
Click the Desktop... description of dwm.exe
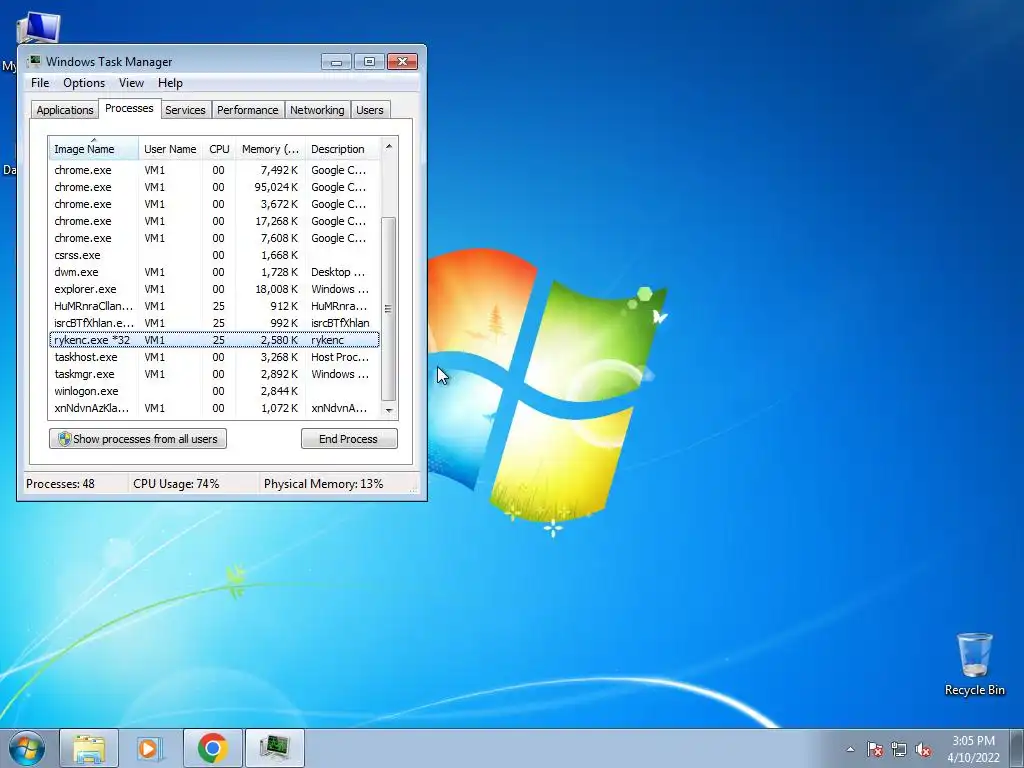pyautogui.click(x=338, y=272)
